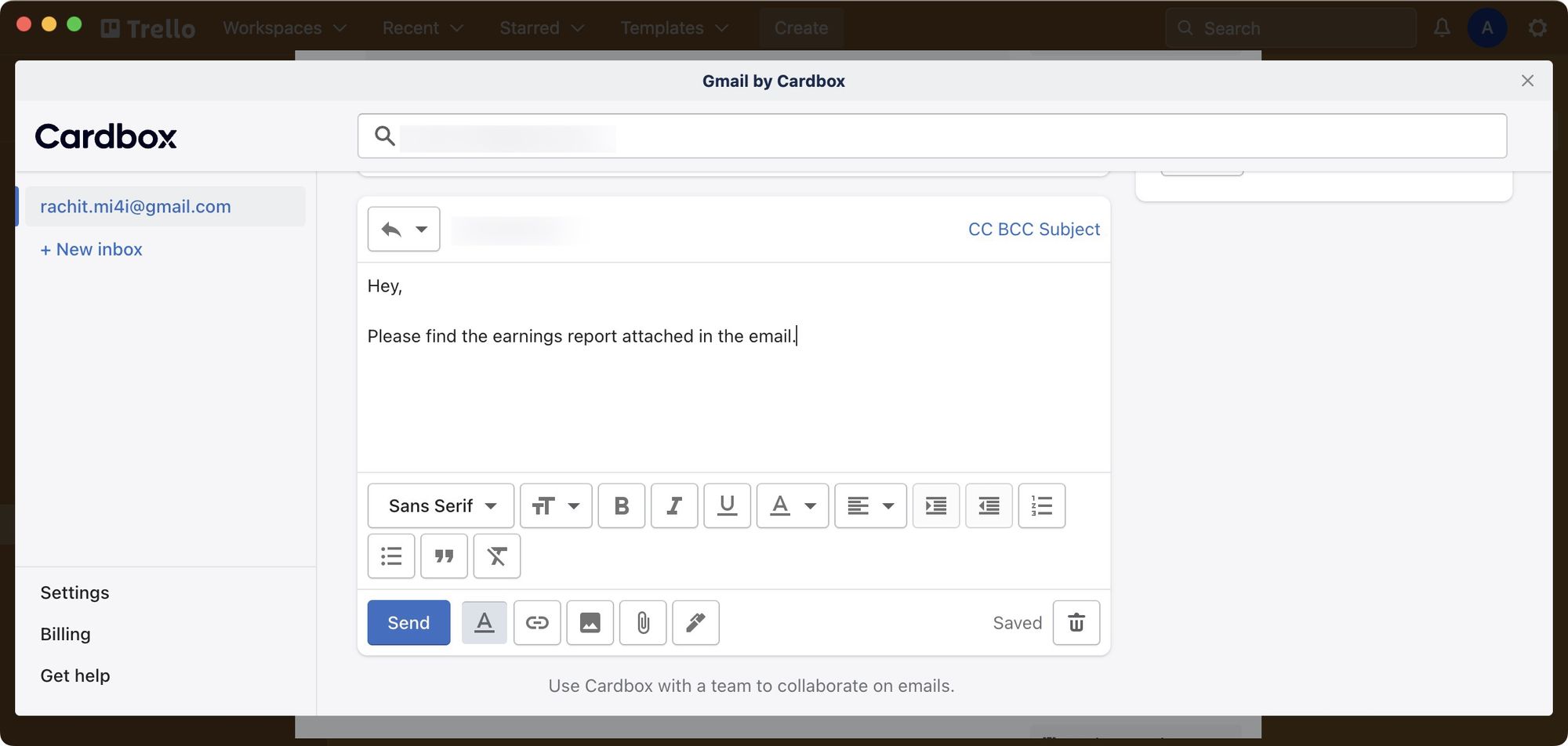
Task: Click the Trello Create button
Action: 801,28
